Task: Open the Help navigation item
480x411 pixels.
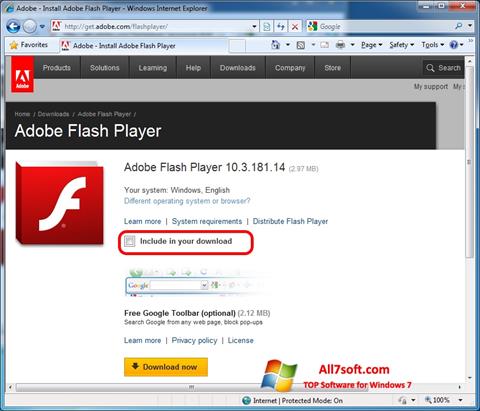Action: [193, 68]
